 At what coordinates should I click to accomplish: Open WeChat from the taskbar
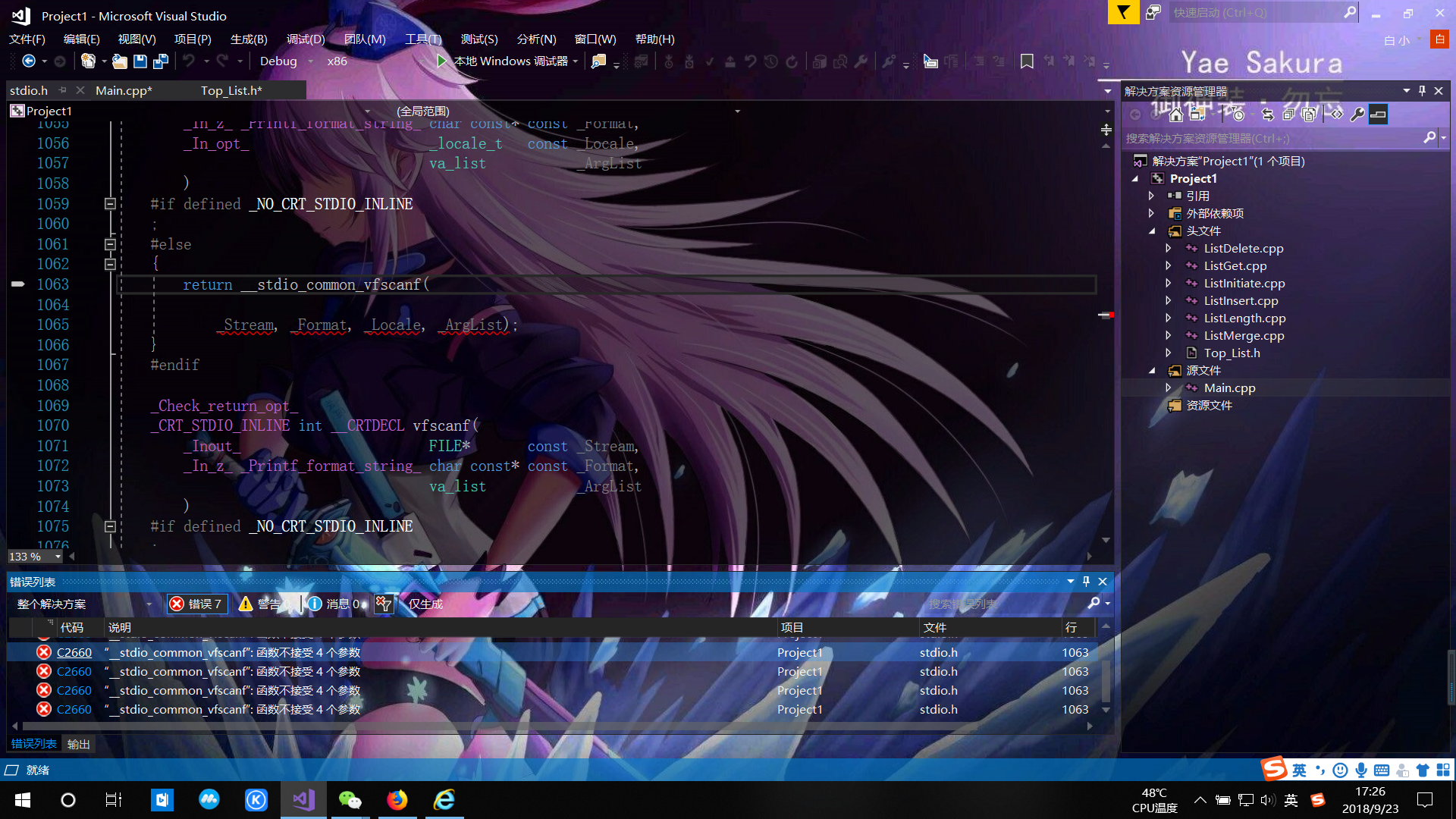(x=350, y=799)
